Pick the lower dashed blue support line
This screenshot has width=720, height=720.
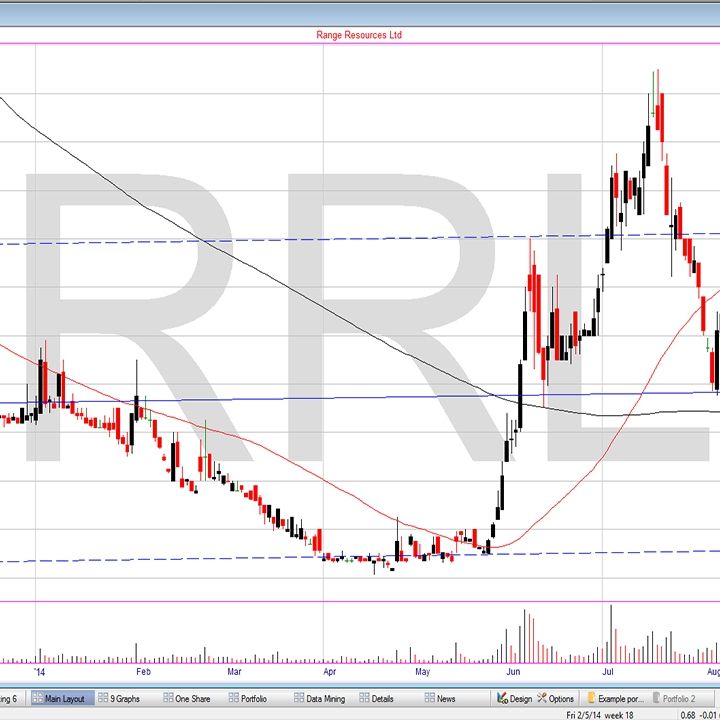coord(250,558)
